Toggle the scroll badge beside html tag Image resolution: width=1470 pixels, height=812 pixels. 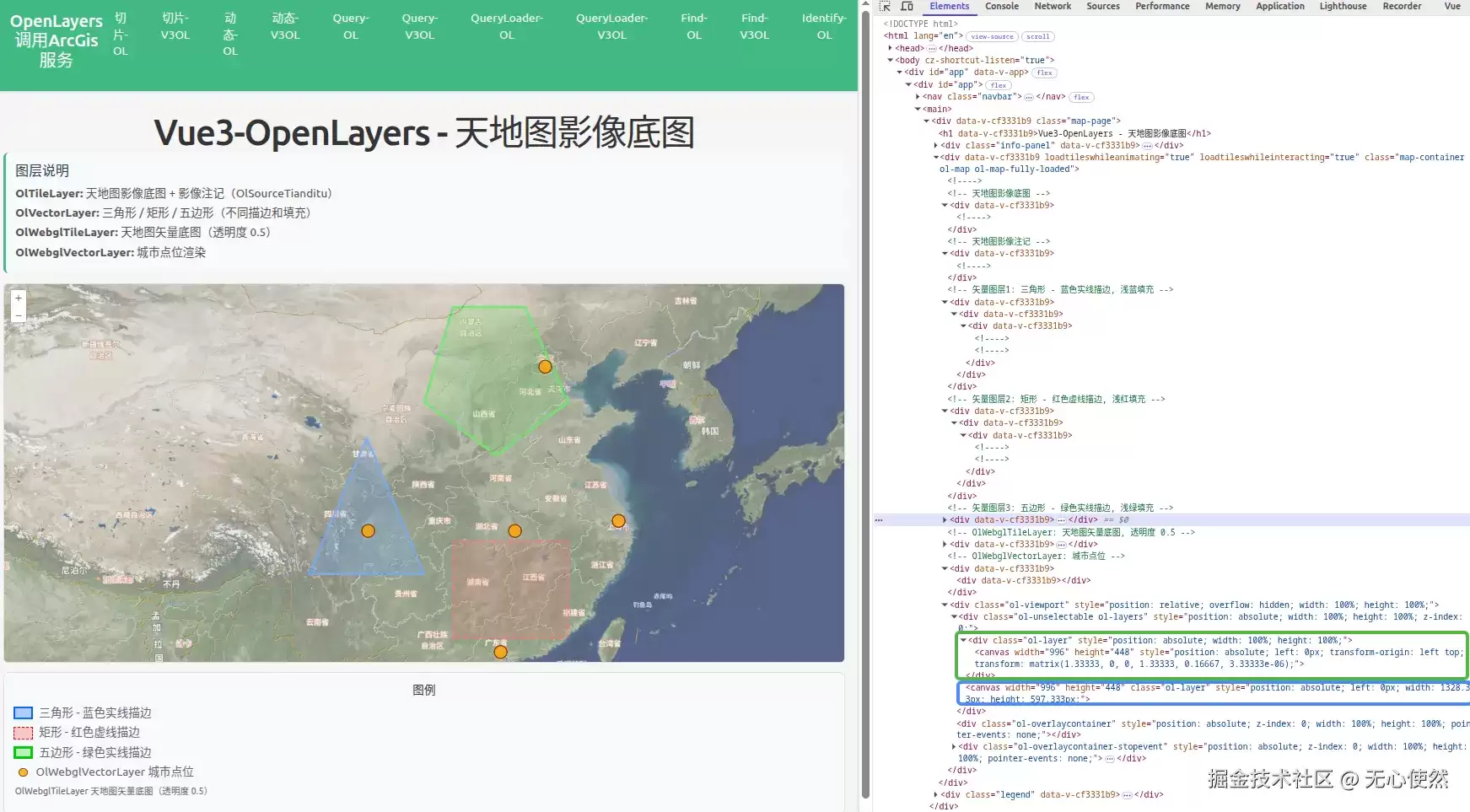[x=1038, y=36]
